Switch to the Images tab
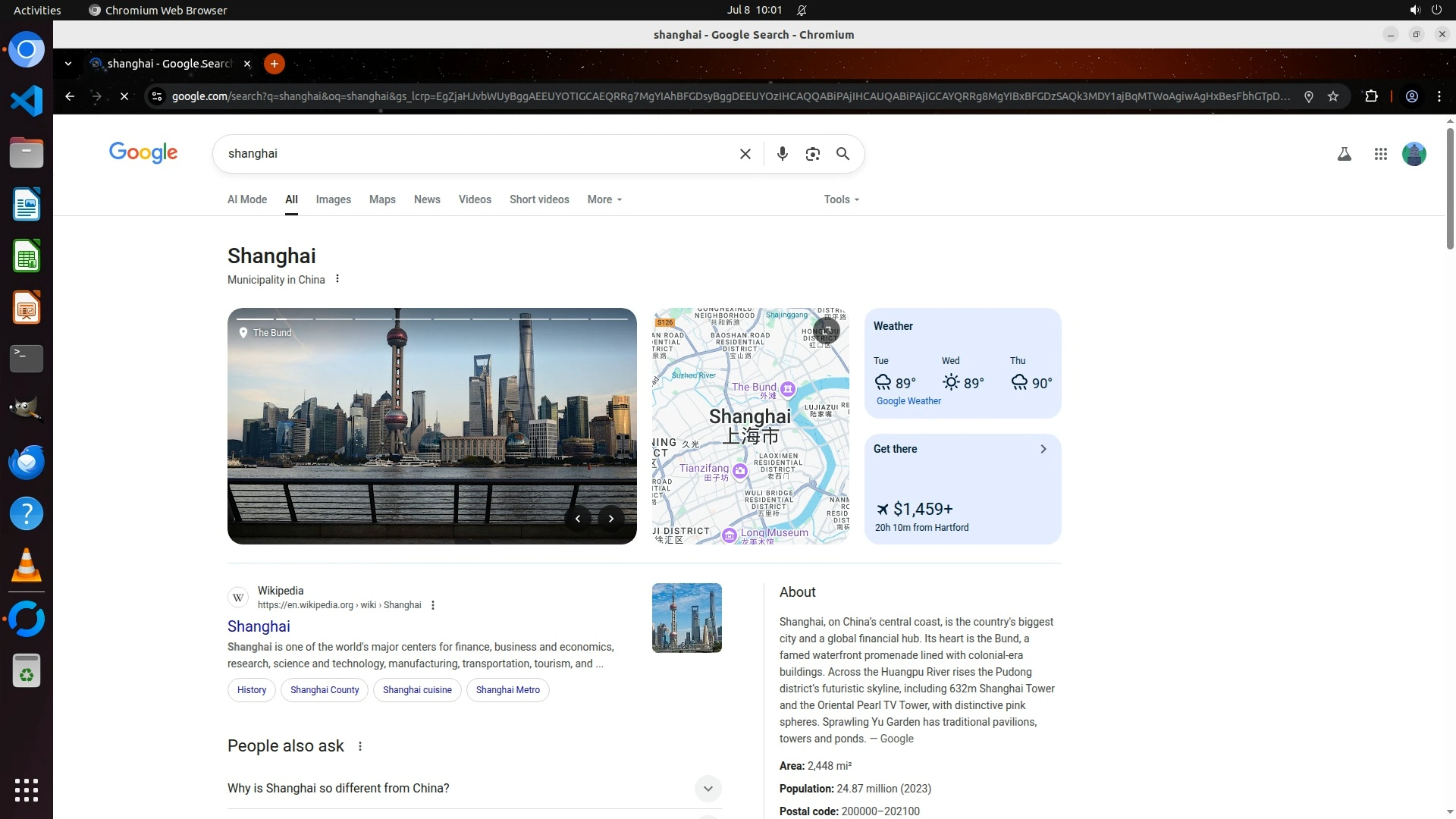Screen dimensions: 1456x819 pyautogui.click(x=333, y=199)
